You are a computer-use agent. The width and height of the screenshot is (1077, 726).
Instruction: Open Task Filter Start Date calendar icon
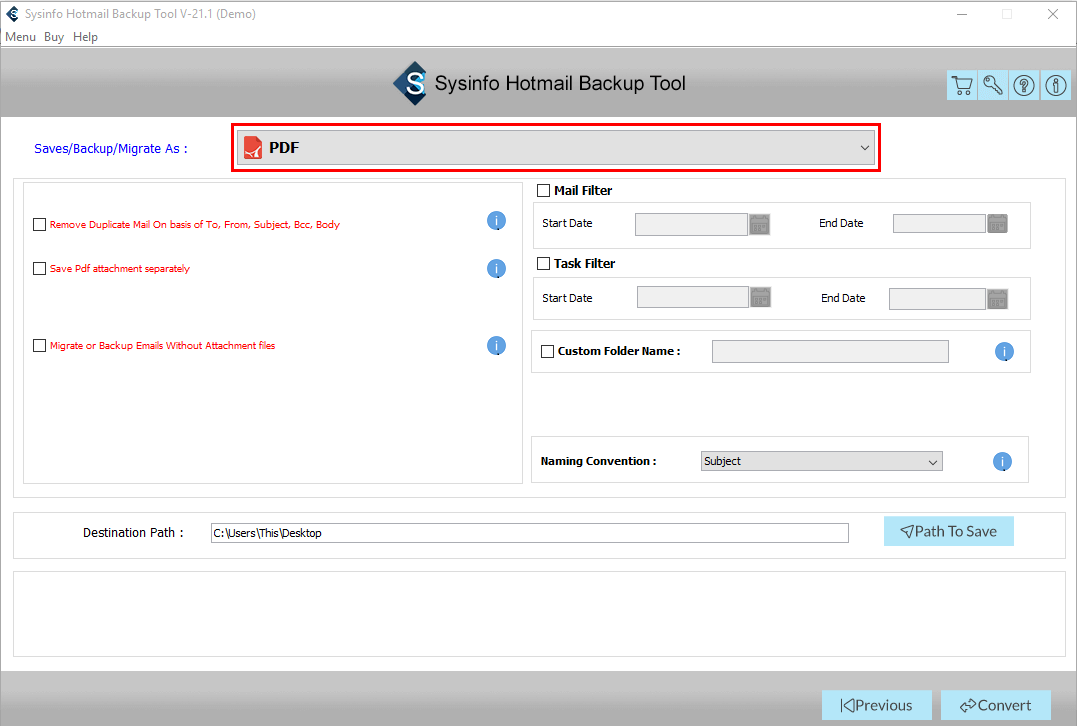760,297
